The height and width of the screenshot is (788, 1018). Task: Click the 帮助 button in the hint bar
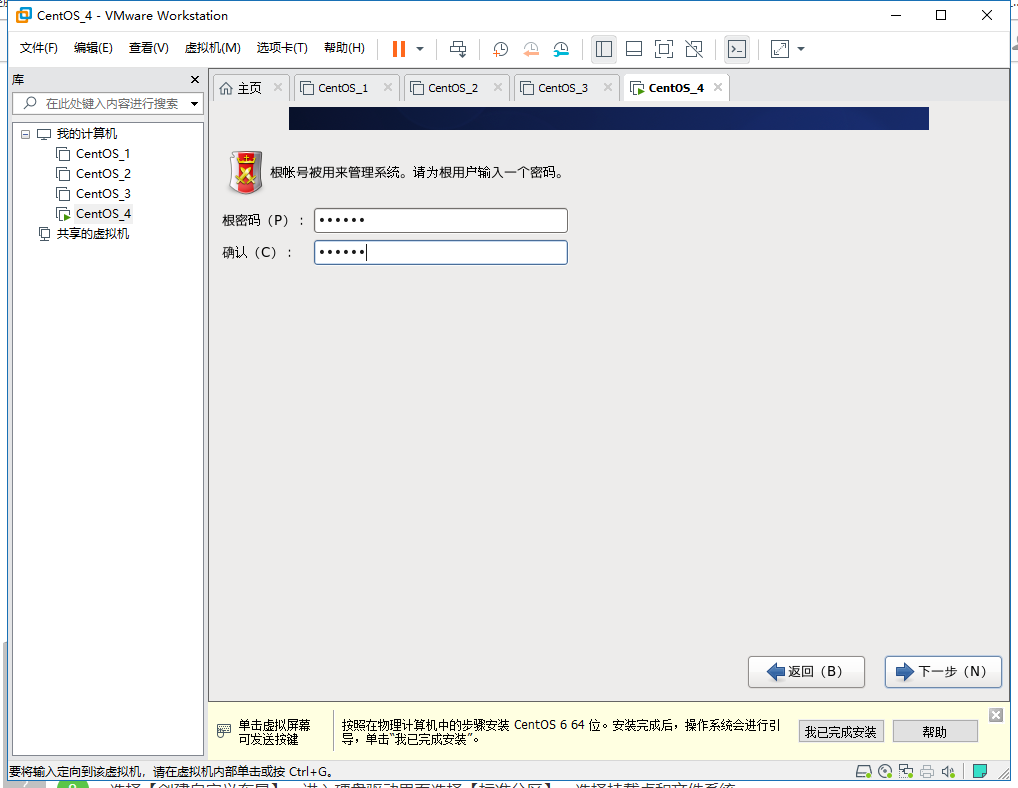[935, 732]
